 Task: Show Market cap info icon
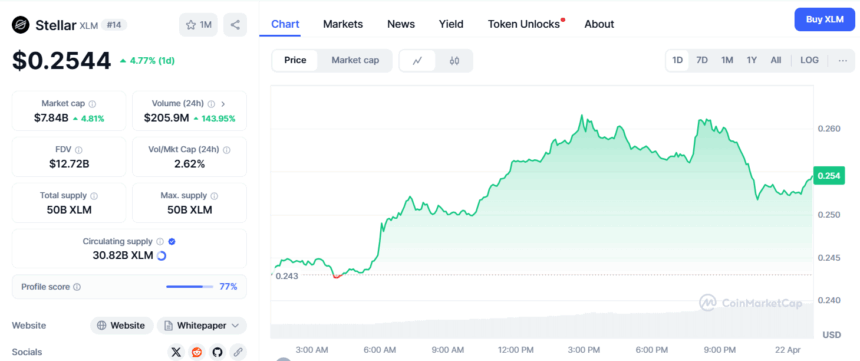[x=92, y=104]
